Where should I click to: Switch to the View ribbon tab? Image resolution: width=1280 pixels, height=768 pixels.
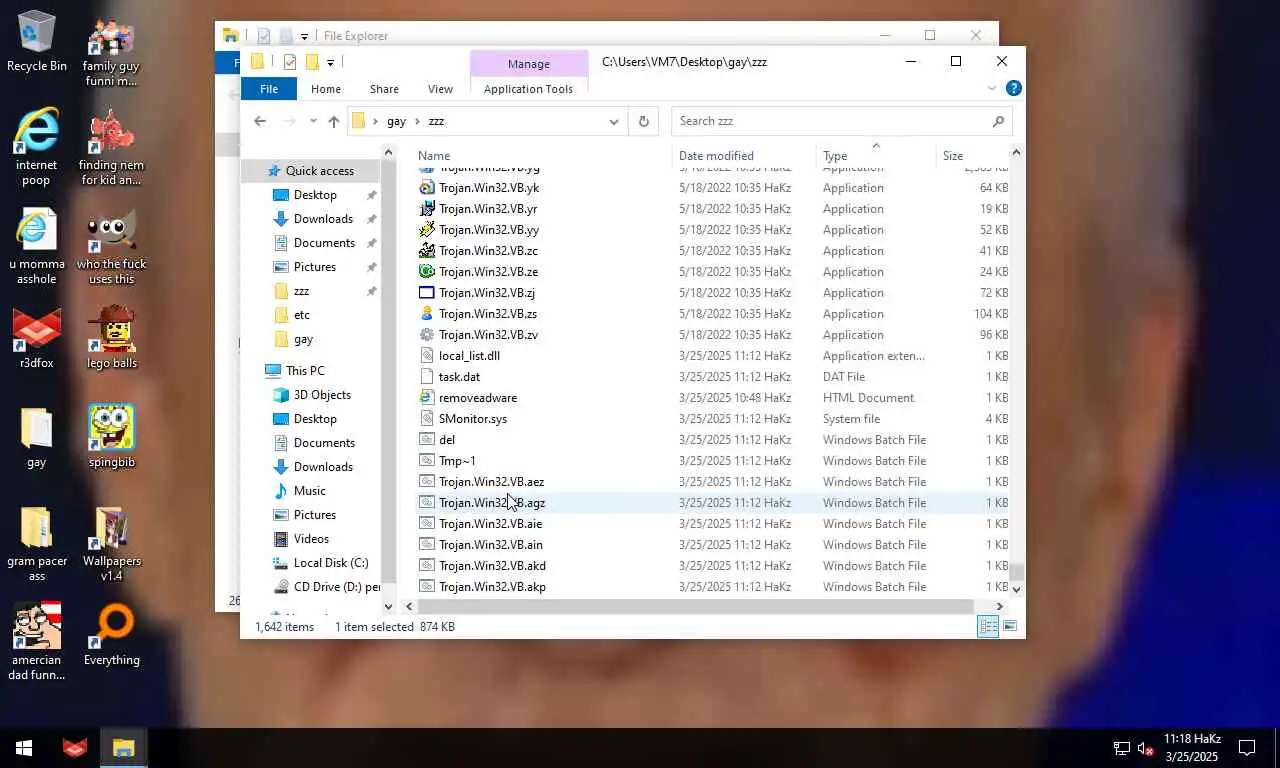coord(440,88)
